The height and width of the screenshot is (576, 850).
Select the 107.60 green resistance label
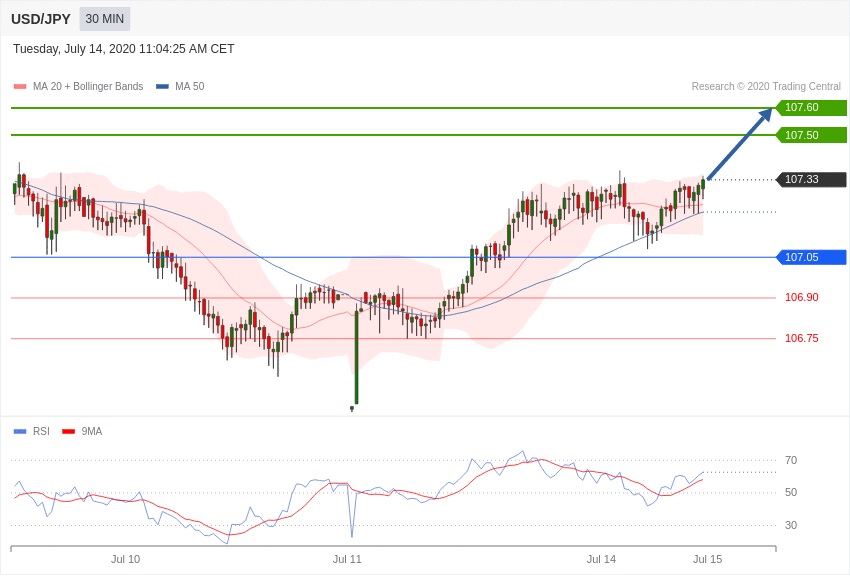point(811,108)
